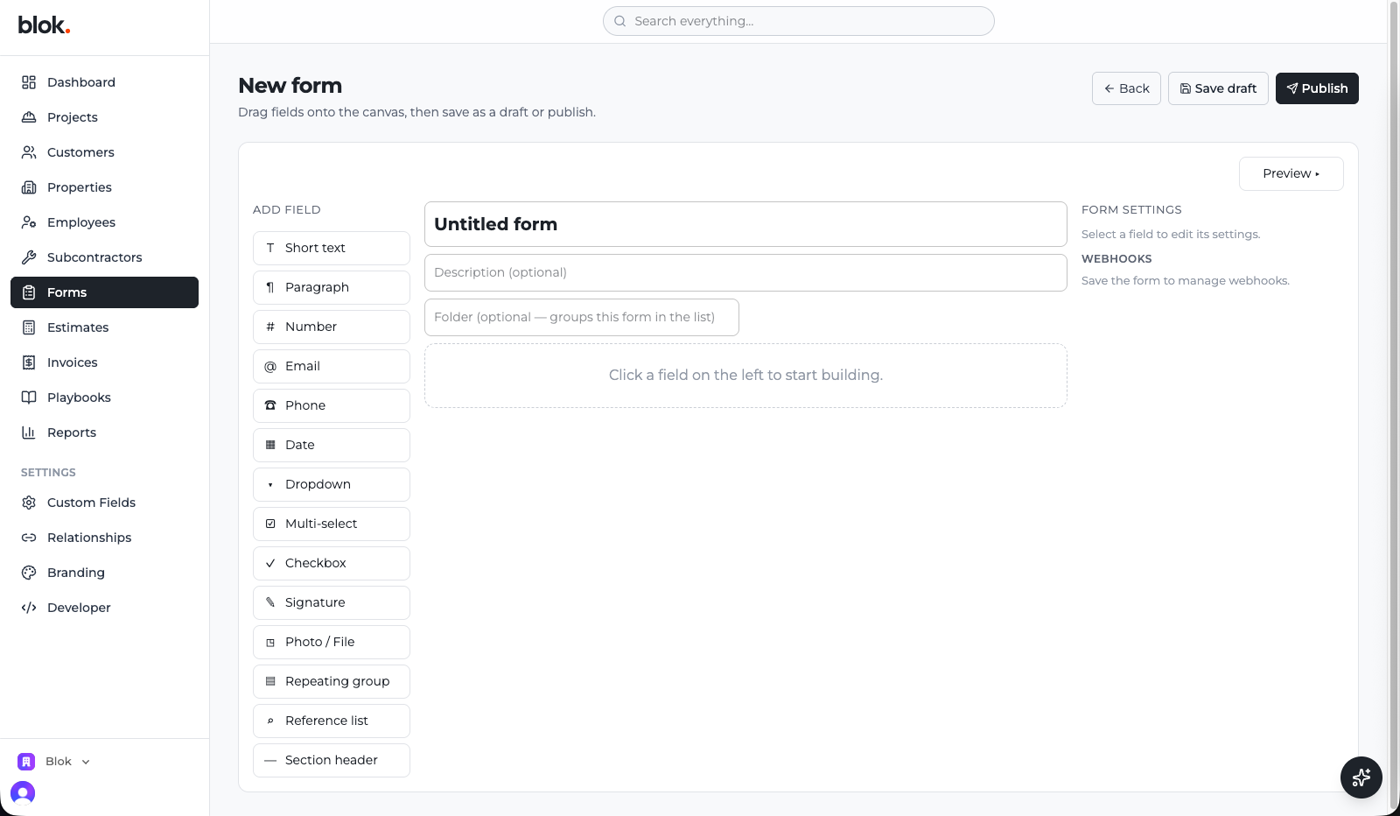Add a Short text field
Viewport: 1400px width, 816px height.
tap(331, 248)
